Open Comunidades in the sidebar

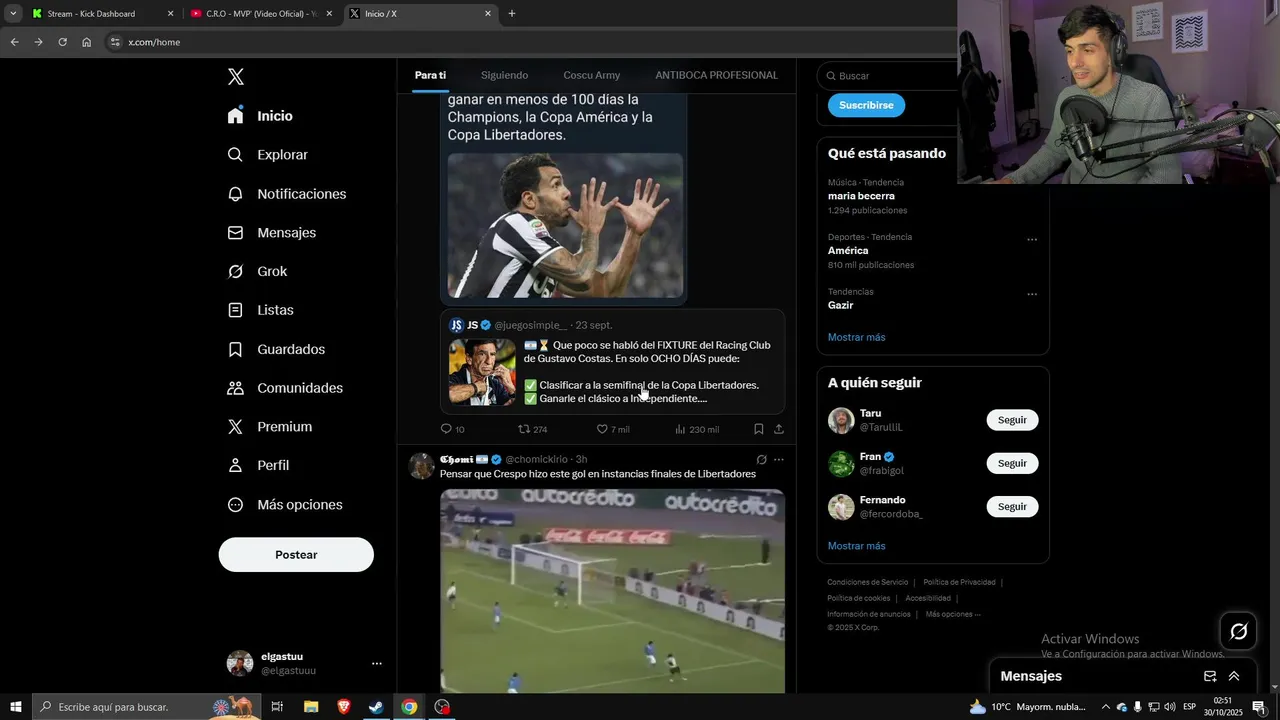tap(285, 388)
